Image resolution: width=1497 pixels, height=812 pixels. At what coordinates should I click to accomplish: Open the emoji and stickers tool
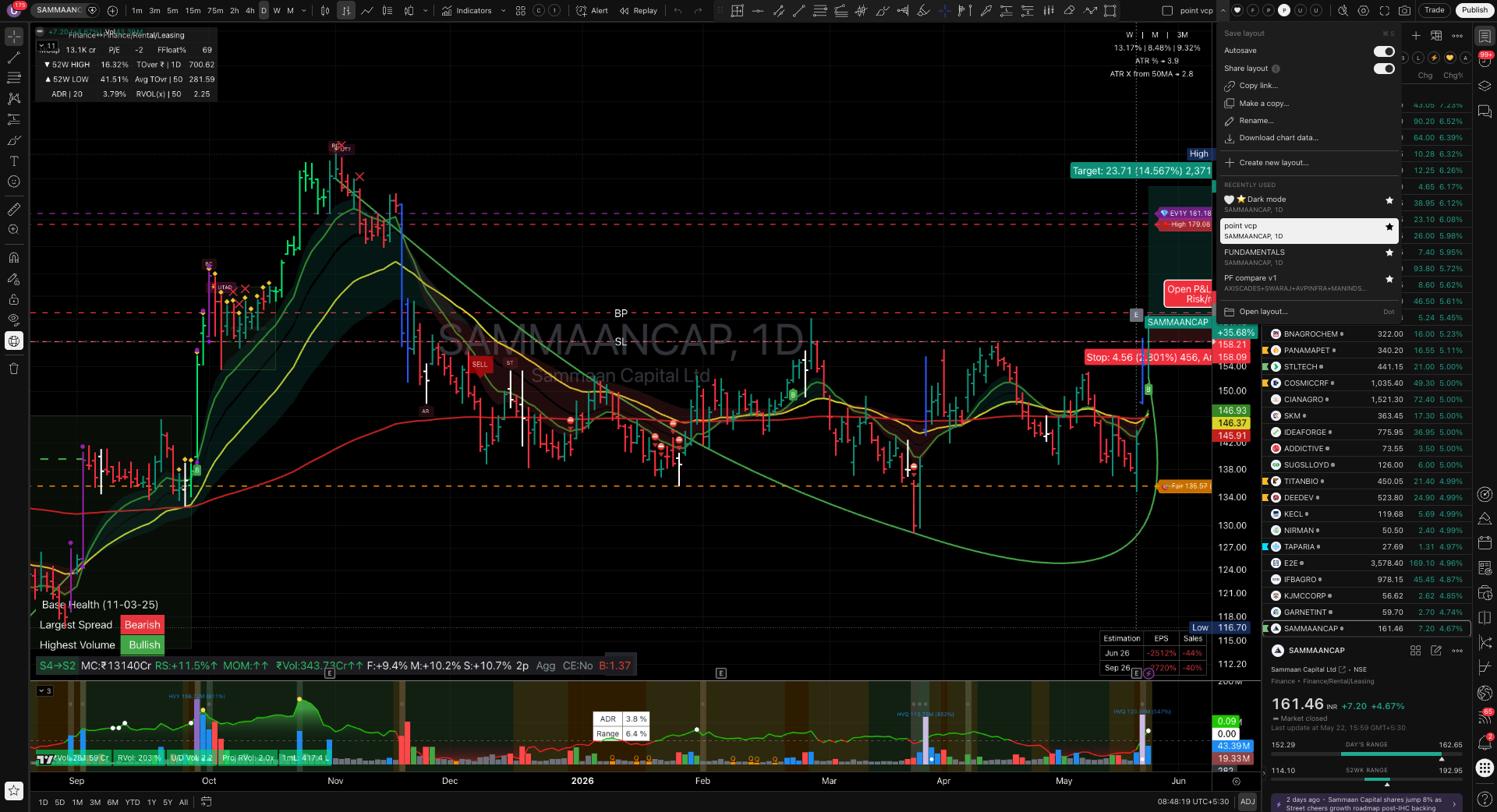(x=13, y=182)
